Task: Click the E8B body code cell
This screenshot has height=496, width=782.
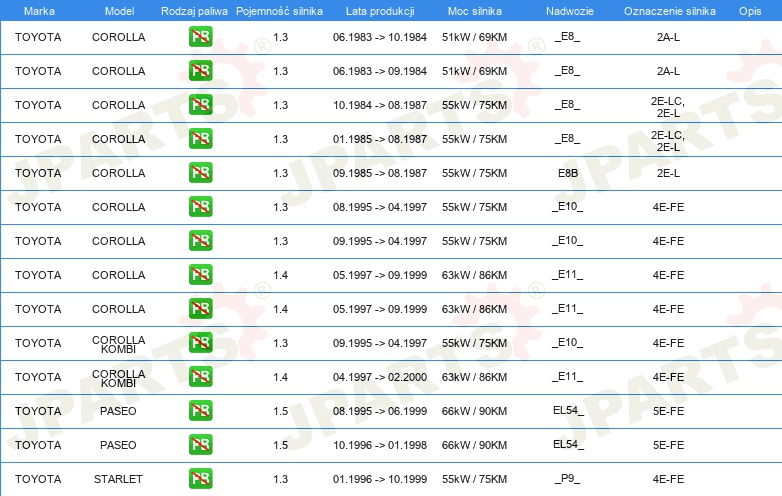Action: (x=567, y=172)
